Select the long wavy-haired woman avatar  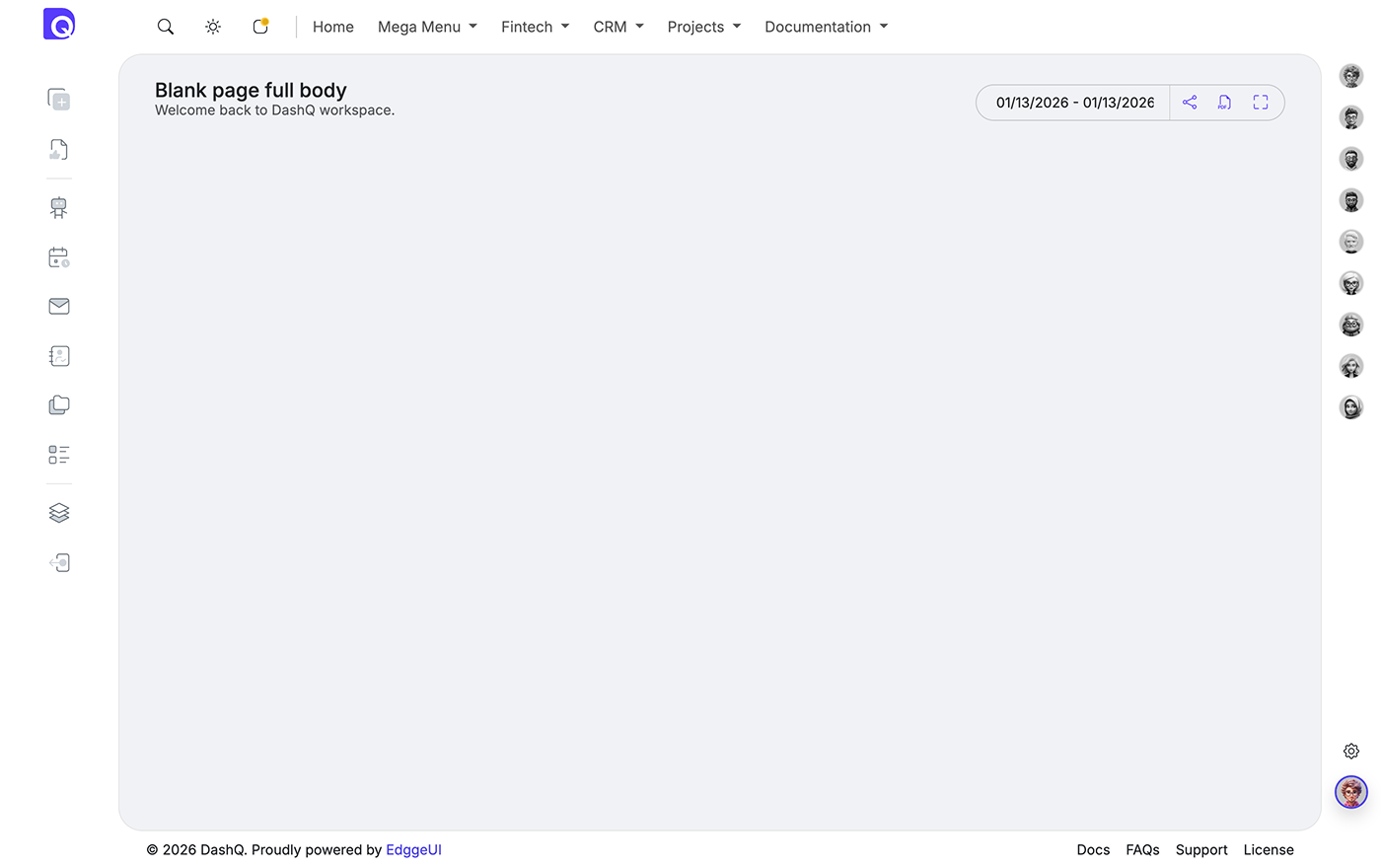(x=1351, y=366)
